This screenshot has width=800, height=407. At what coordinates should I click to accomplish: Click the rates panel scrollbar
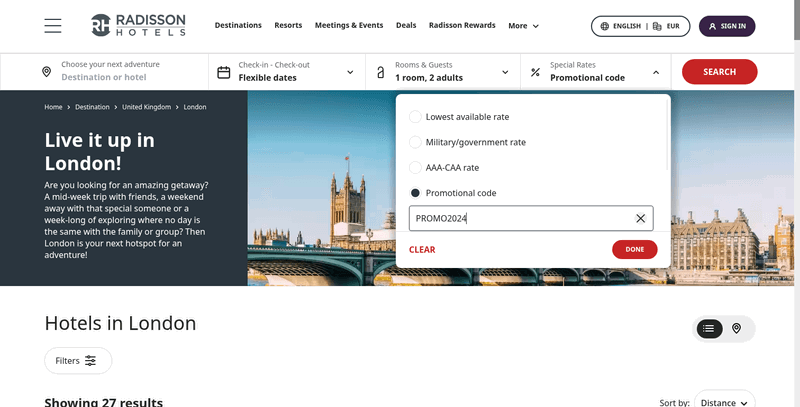click(667, 134)
